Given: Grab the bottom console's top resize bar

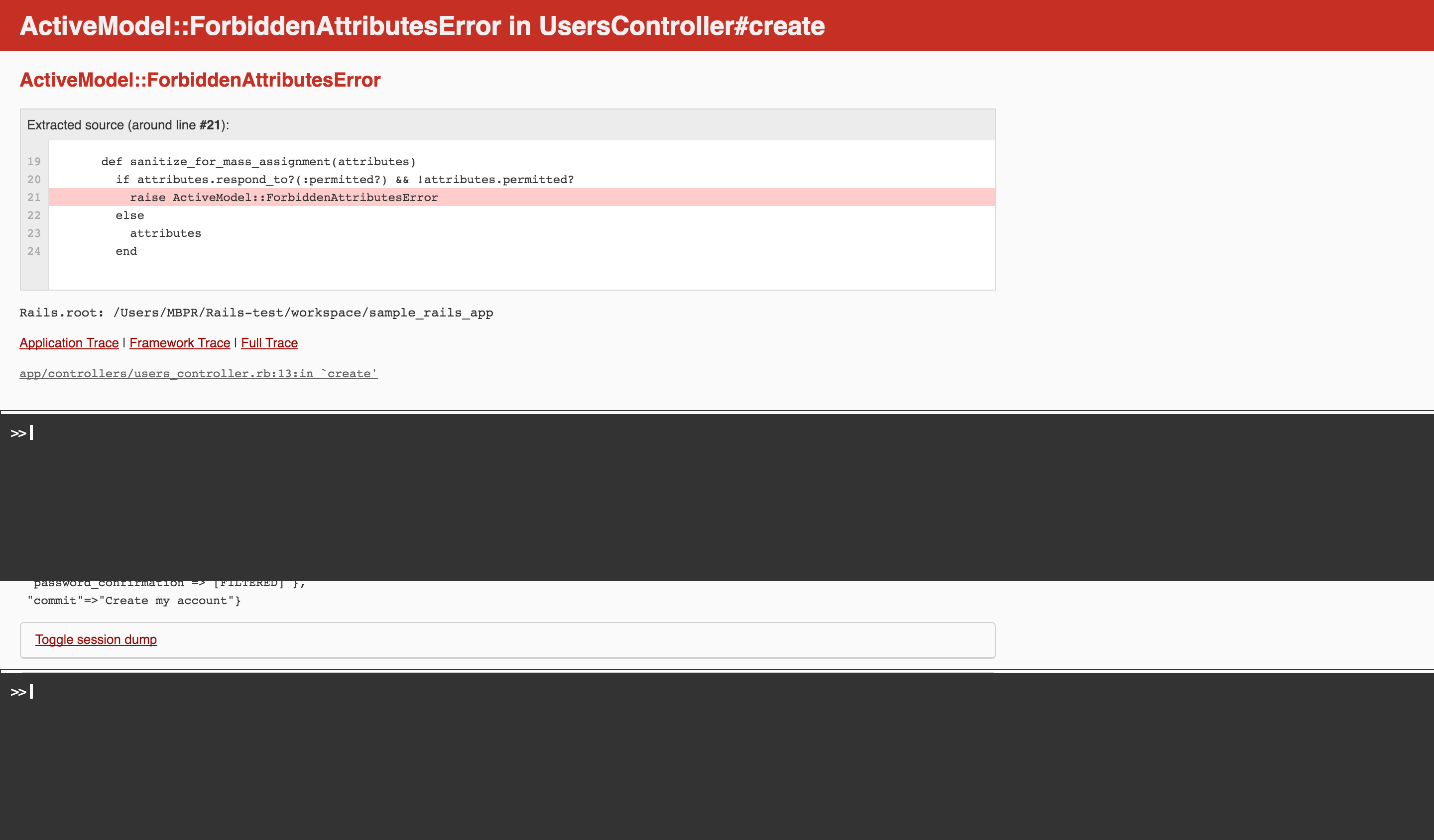Looking at the screenshot, I should click(717, 671).
